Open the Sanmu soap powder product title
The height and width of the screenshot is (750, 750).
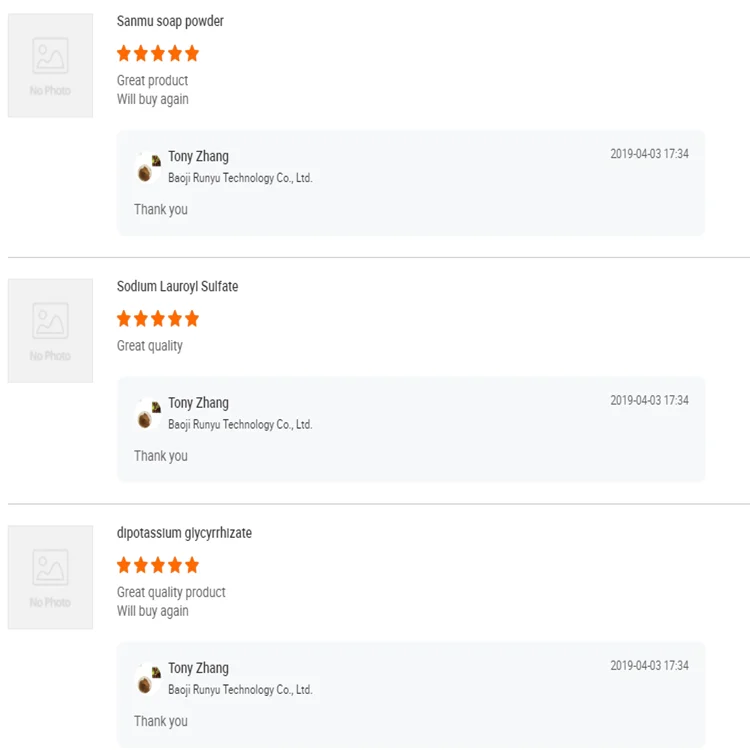(x=170, y=21)
